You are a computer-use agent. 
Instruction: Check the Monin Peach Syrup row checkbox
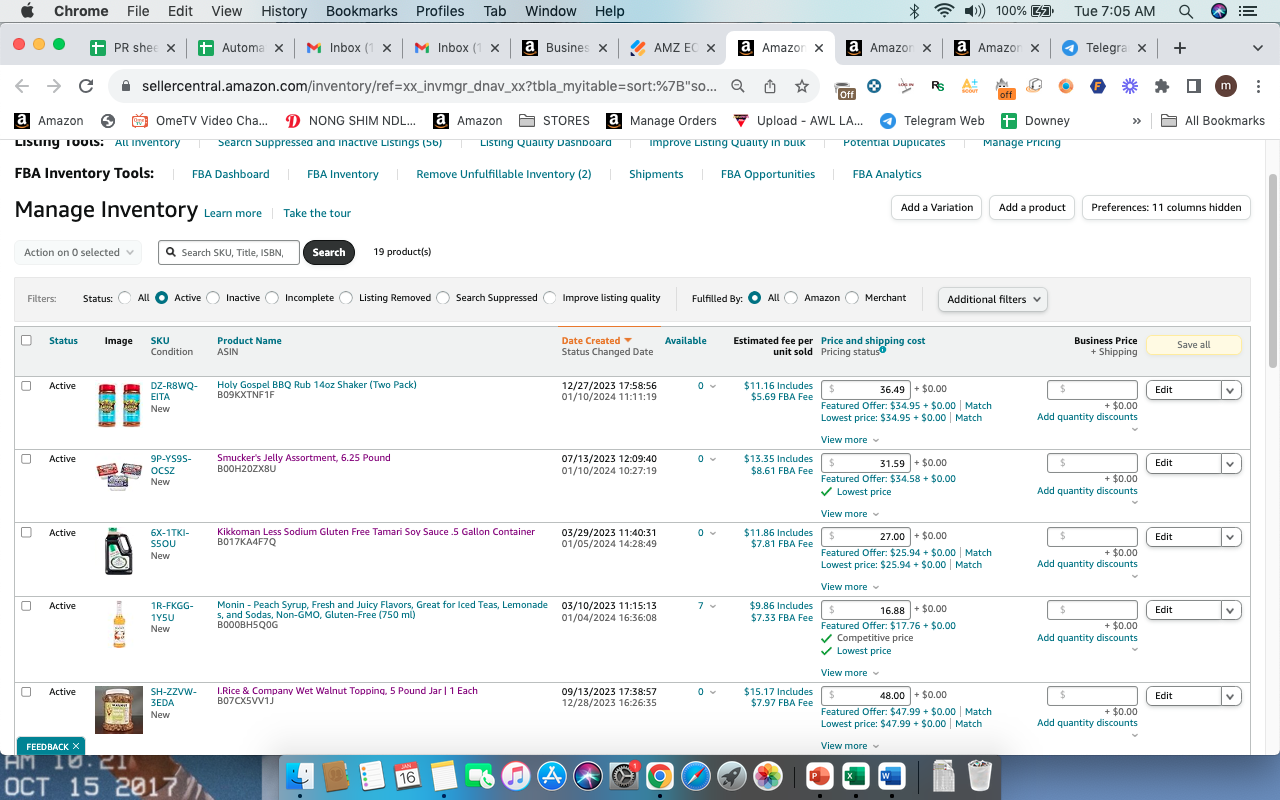(x=27, y=606)
